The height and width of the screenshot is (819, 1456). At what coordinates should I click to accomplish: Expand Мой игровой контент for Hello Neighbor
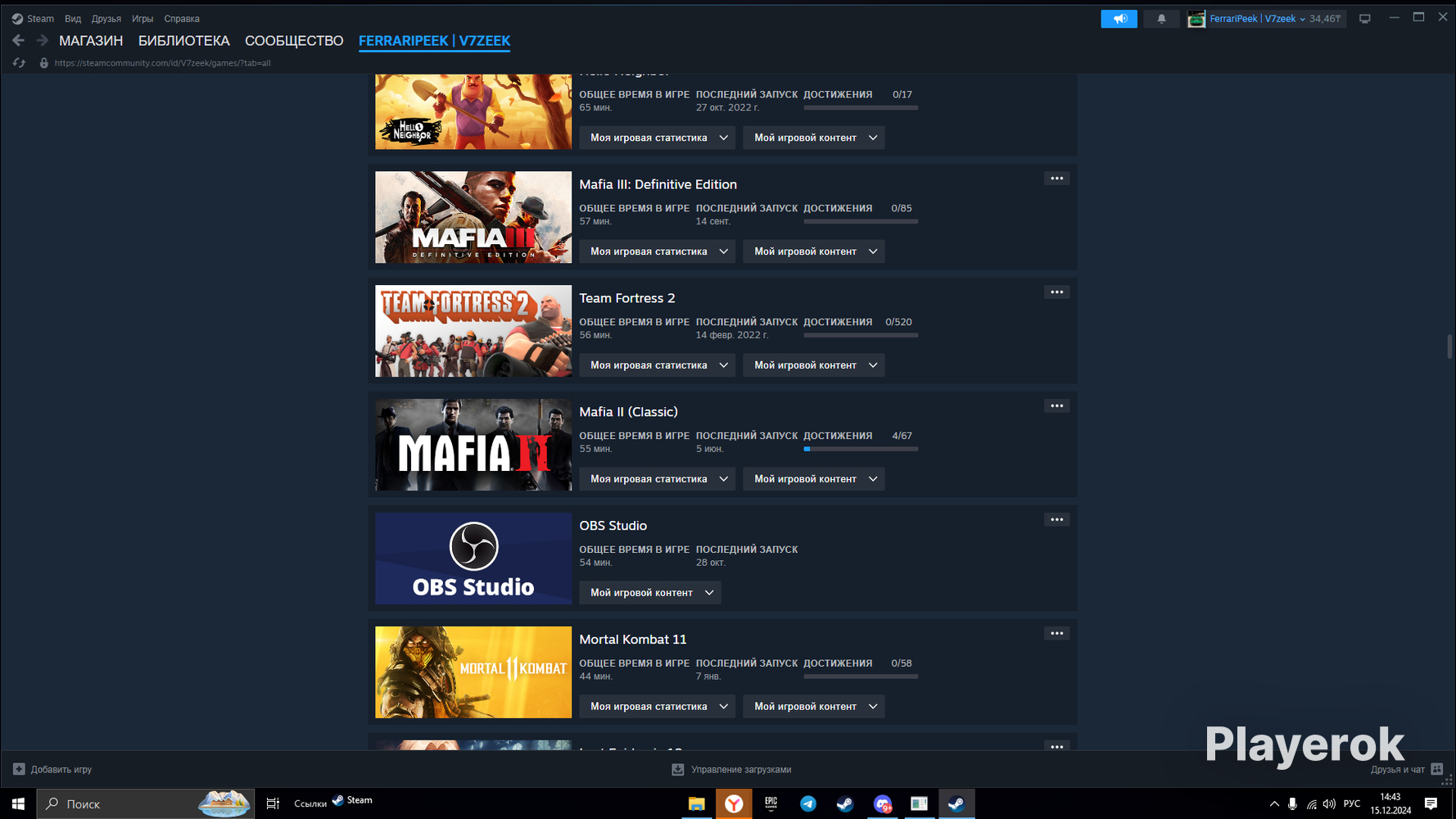[814, 138]
